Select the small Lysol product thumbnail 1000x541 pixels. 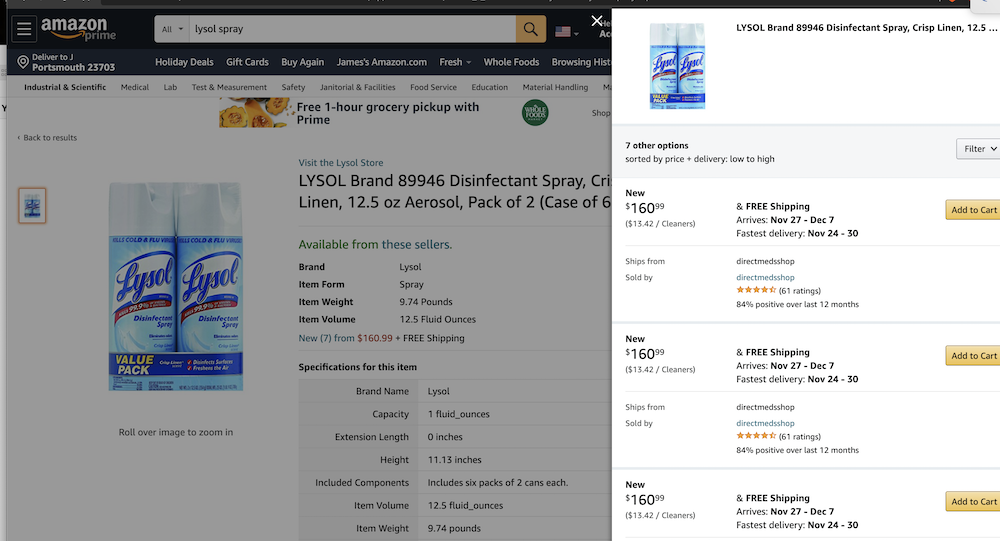(x=32, y=206)
